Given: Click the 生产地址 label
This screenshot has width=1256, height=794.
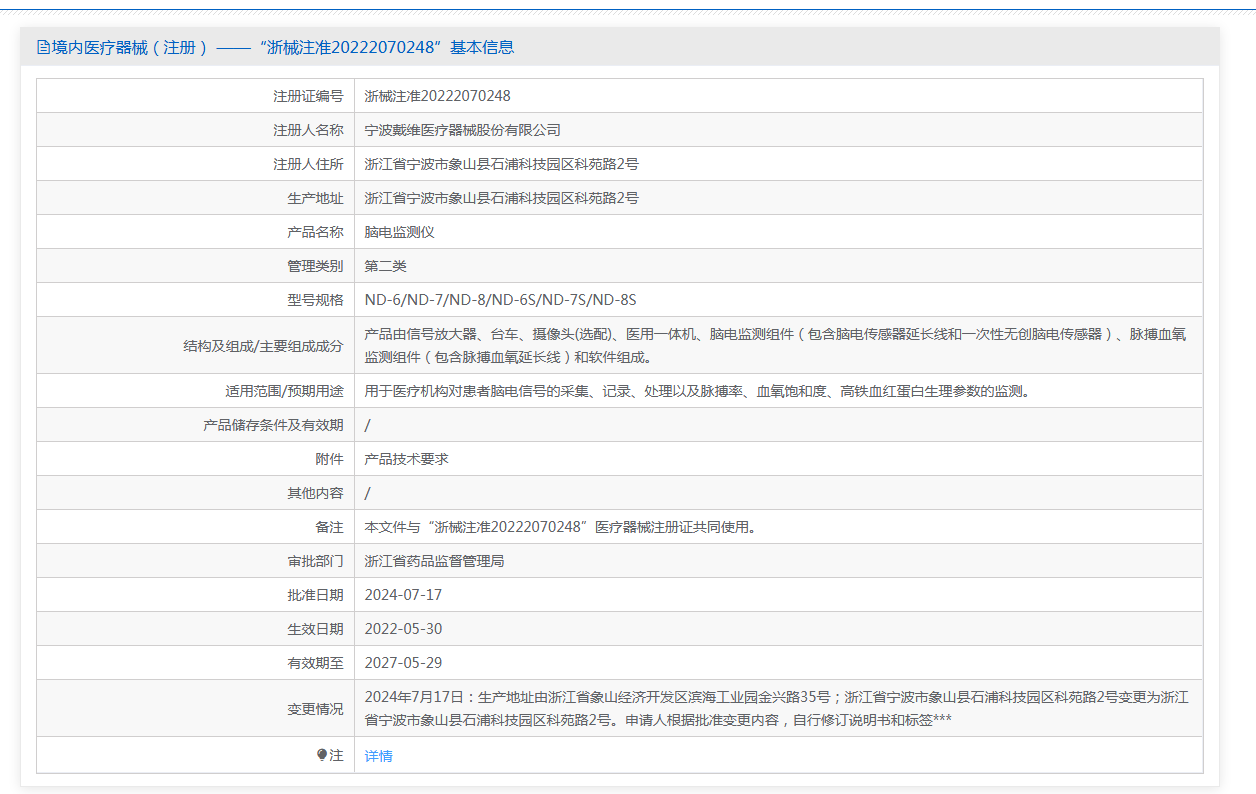Looking at the screenshot, I should 315,198.
